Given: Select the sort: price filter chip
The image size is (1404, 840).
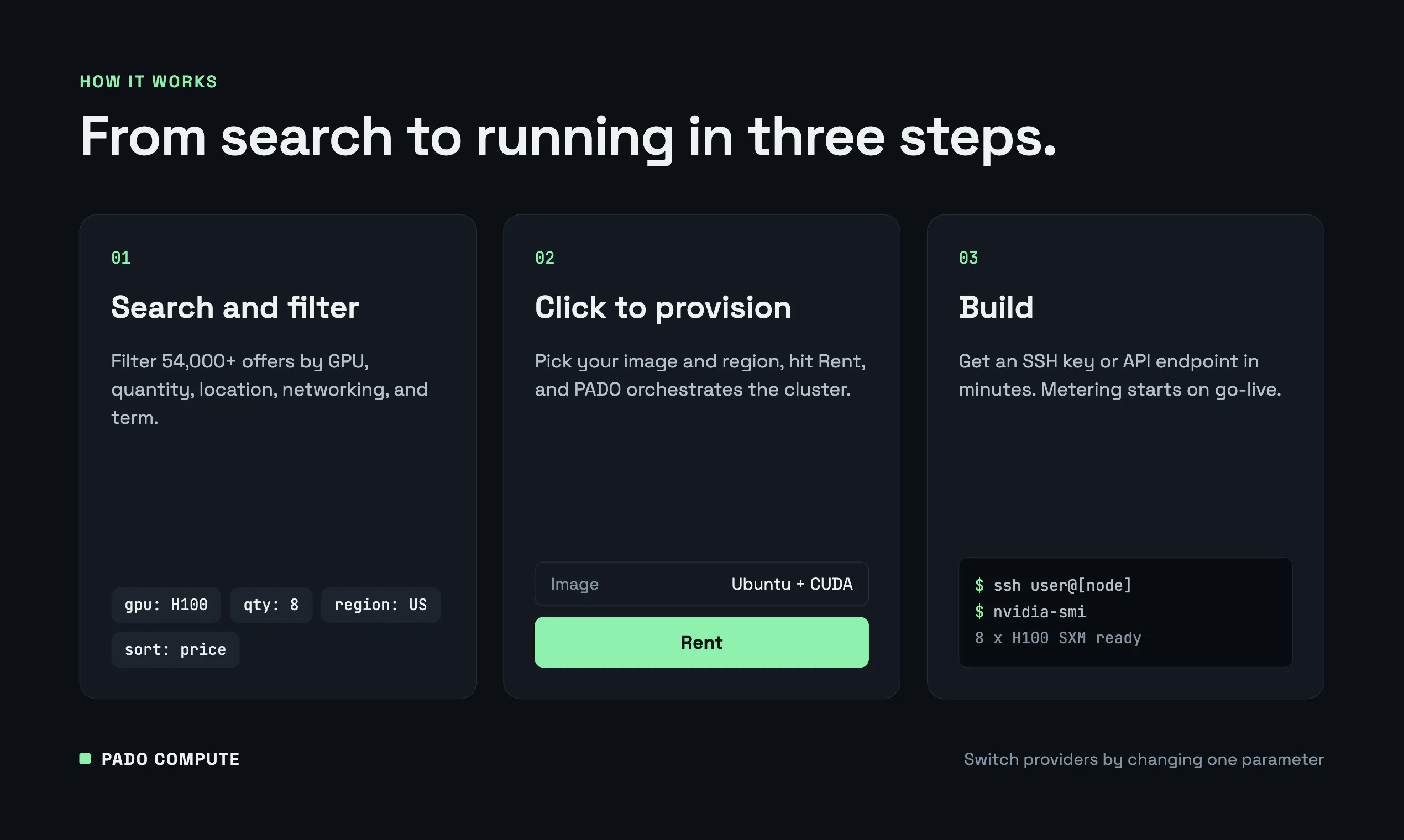Looking at the screenshot, I should tap(176, 649).
